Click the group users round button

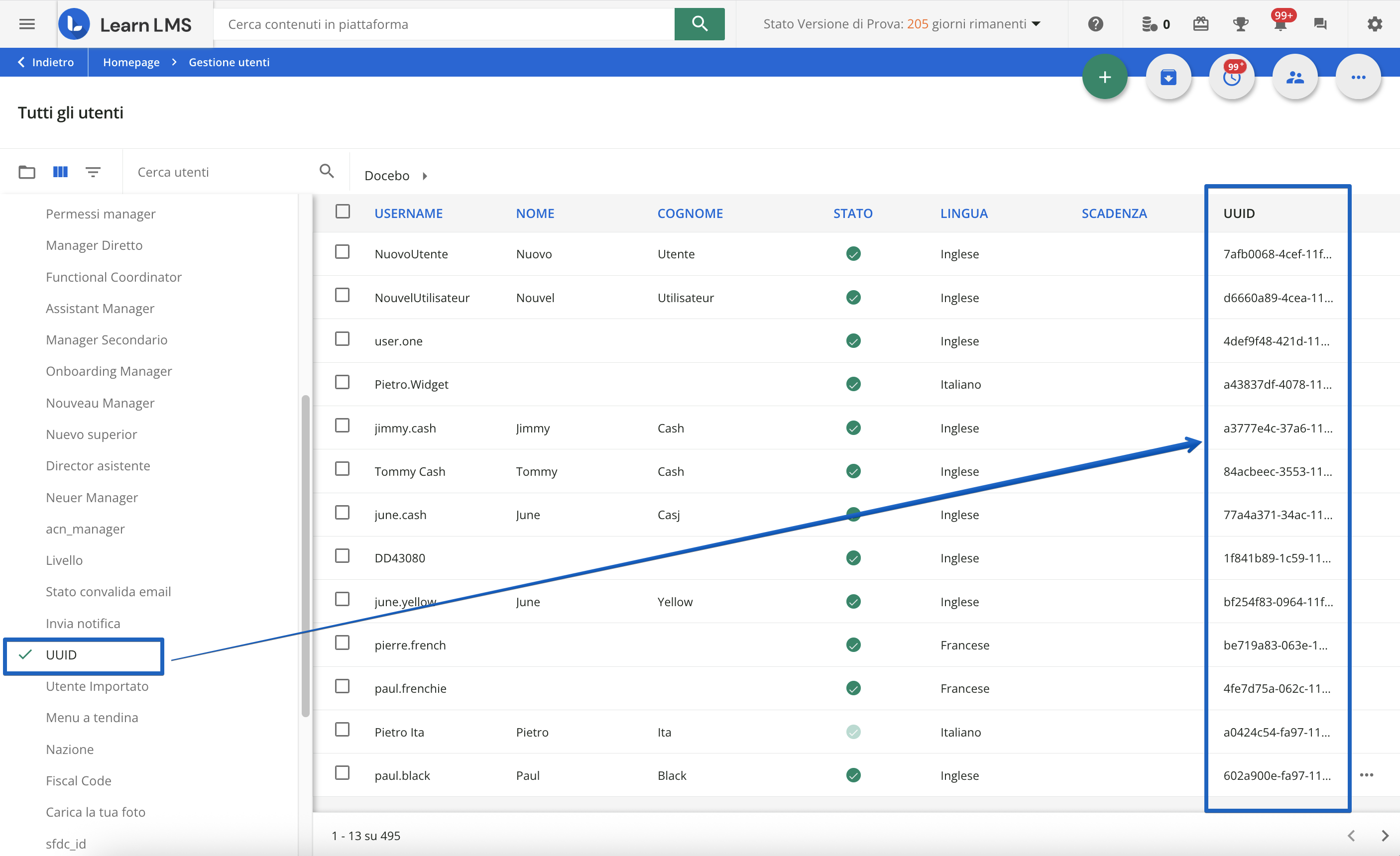pos(1295,77)
